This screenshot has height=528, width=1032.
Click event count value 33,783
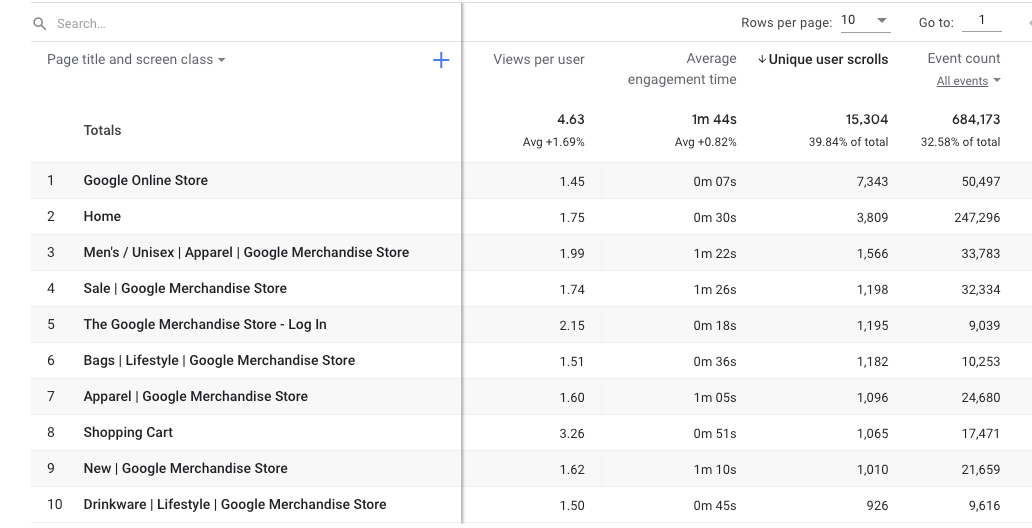(x=981, y=253)
